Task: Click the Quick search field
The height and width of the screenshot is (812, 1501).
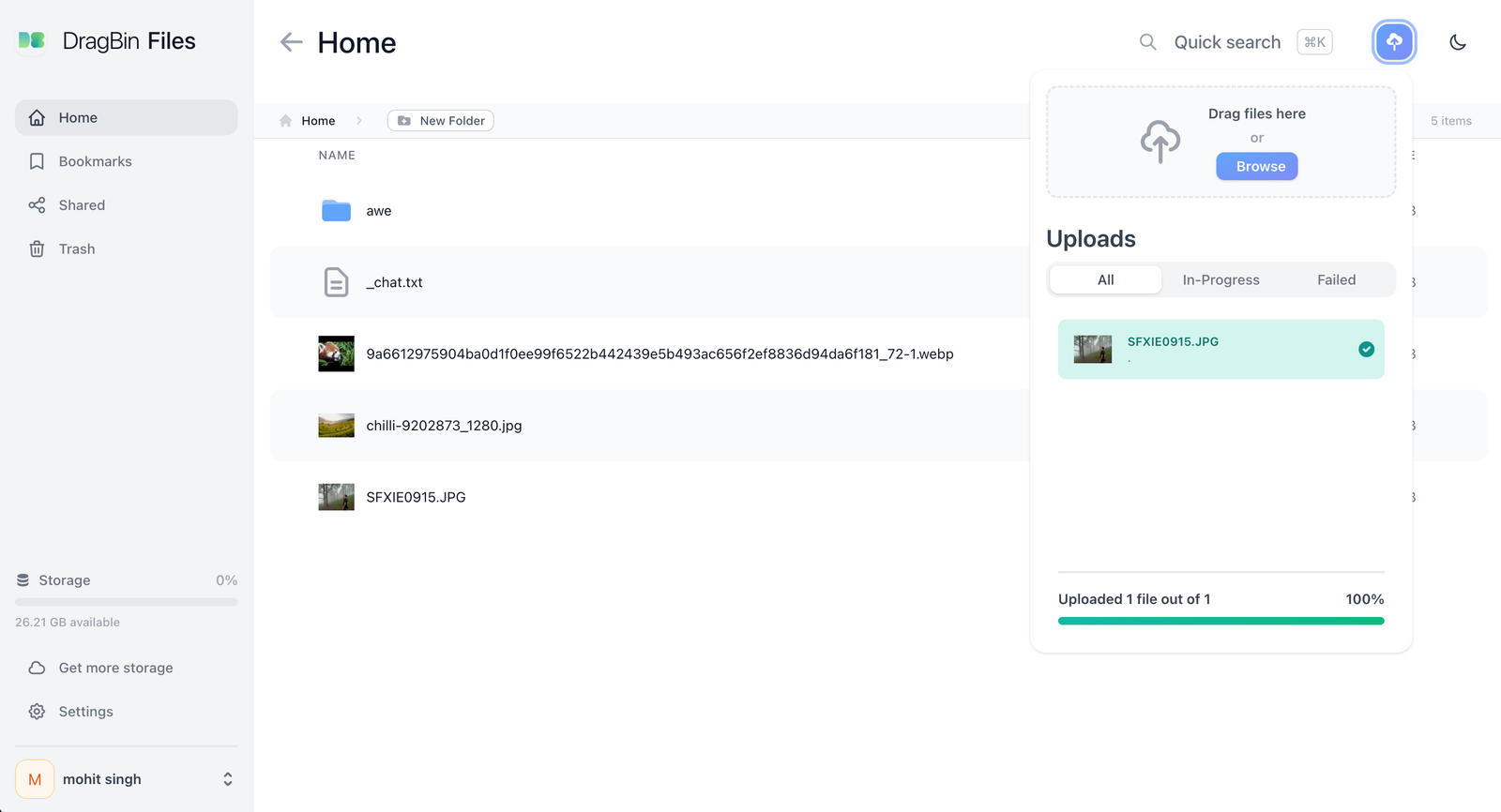Action: click(1227, 42)
